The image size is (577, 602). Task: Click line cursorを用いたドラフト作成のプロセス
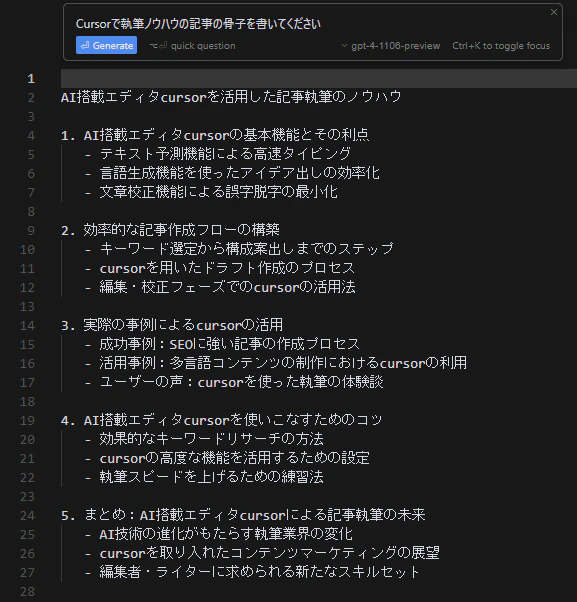click(x=227, y=268)
